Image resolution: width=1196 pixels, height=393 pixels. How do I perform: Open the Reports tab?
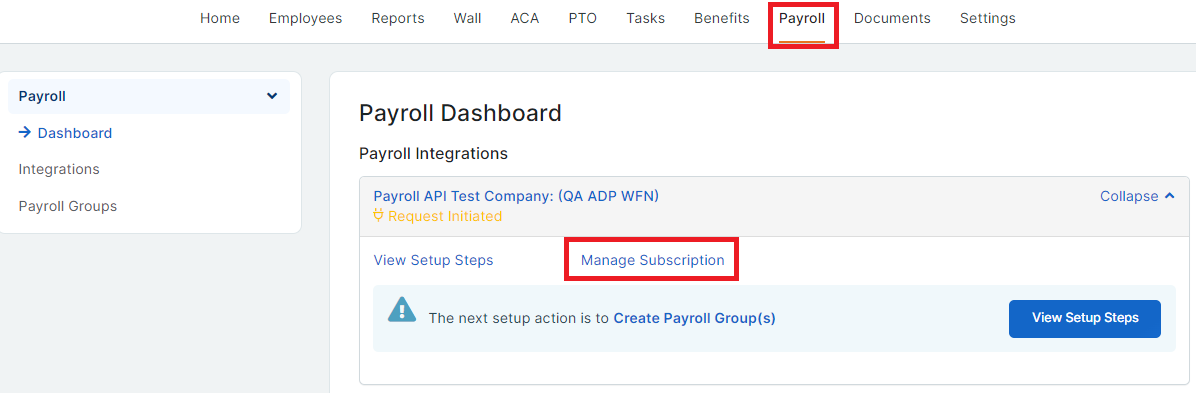397,18
